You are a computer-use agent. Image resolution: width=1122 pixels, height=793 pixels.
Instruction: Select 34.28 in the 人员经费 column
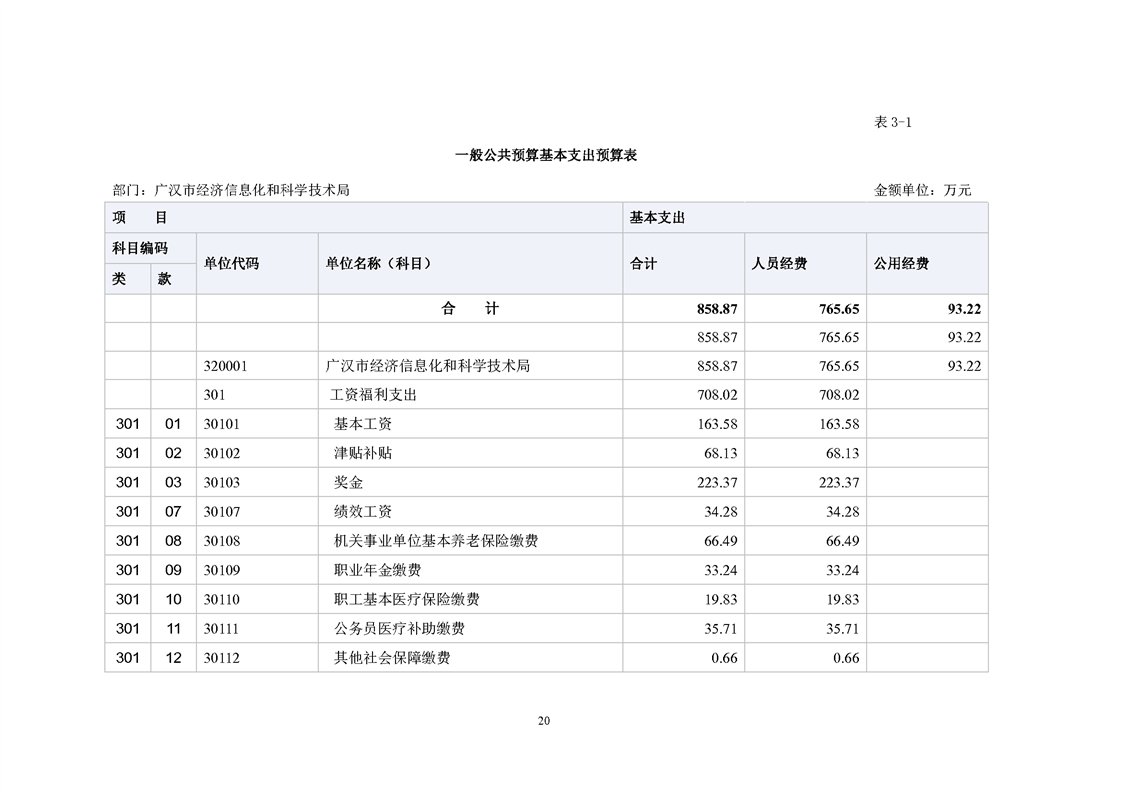click(842, 512)
